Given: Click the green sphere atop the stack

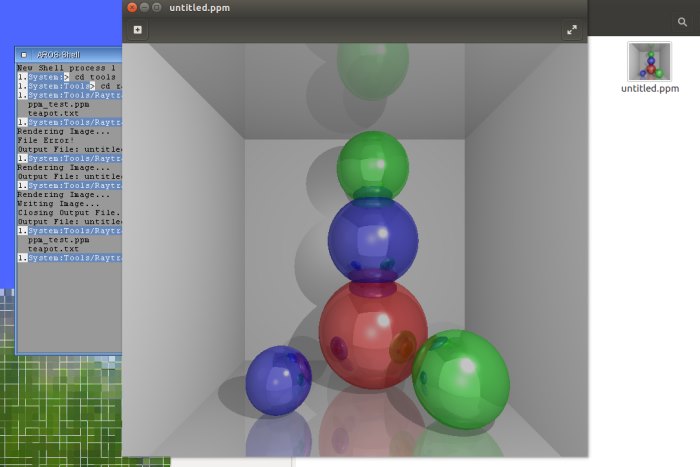Looking at the screenshot, I should coord(372,164).
